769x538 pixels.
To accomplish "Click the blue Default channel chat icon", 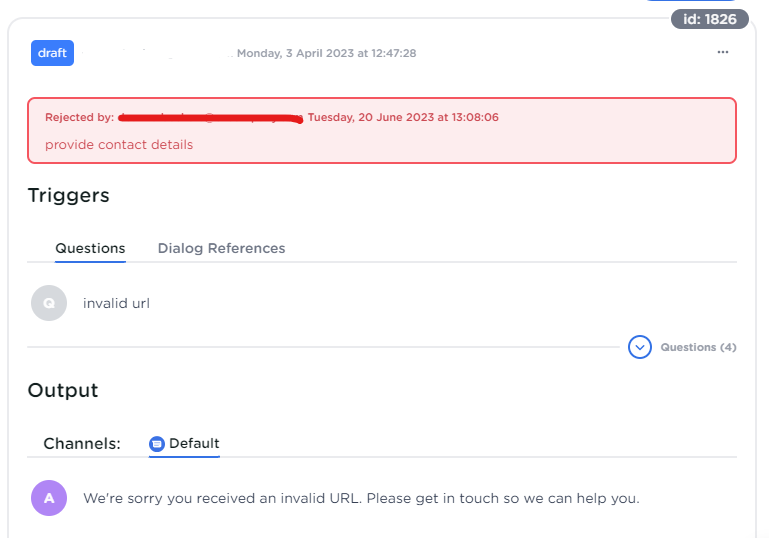I will pyautogui.click(x=157, y=444).
